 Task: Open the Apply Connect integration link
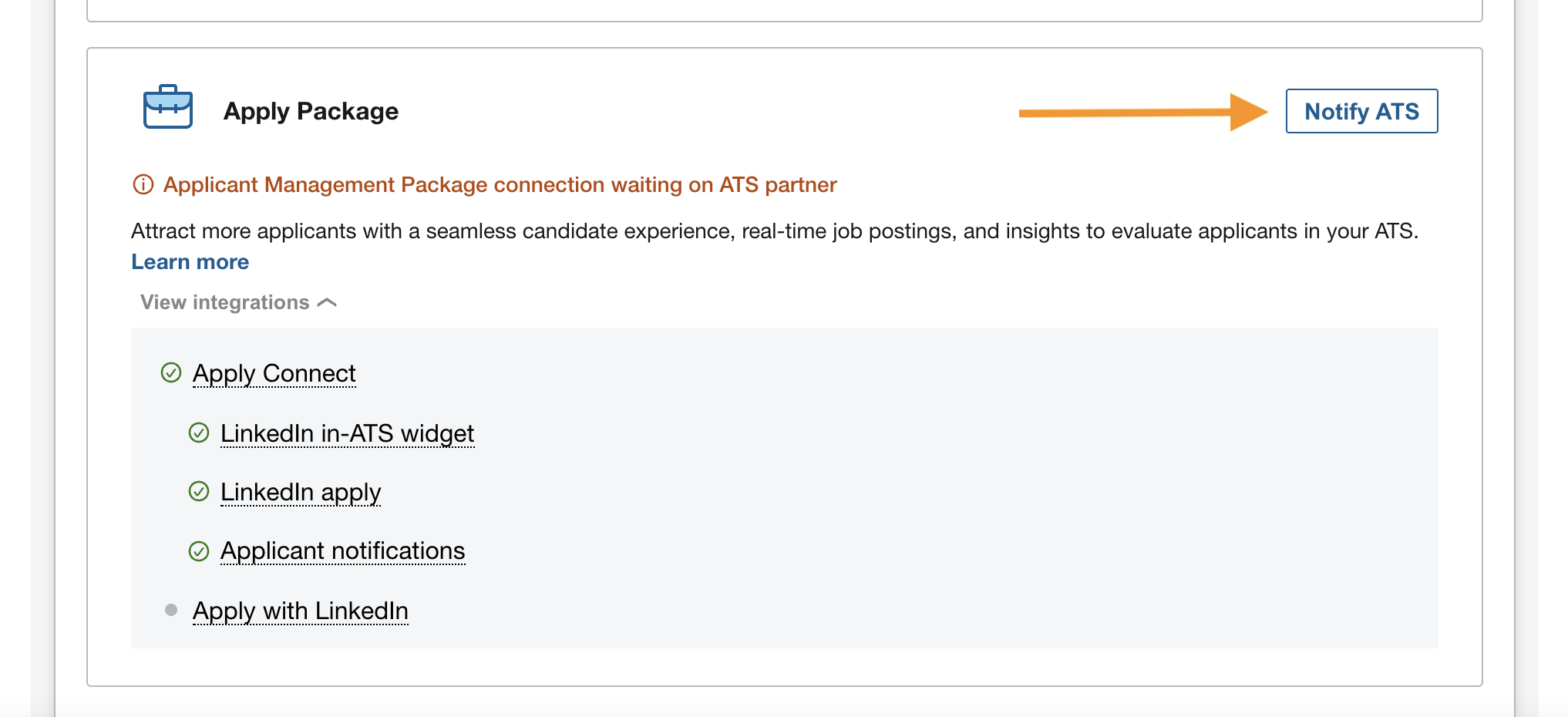pos(274,373)
